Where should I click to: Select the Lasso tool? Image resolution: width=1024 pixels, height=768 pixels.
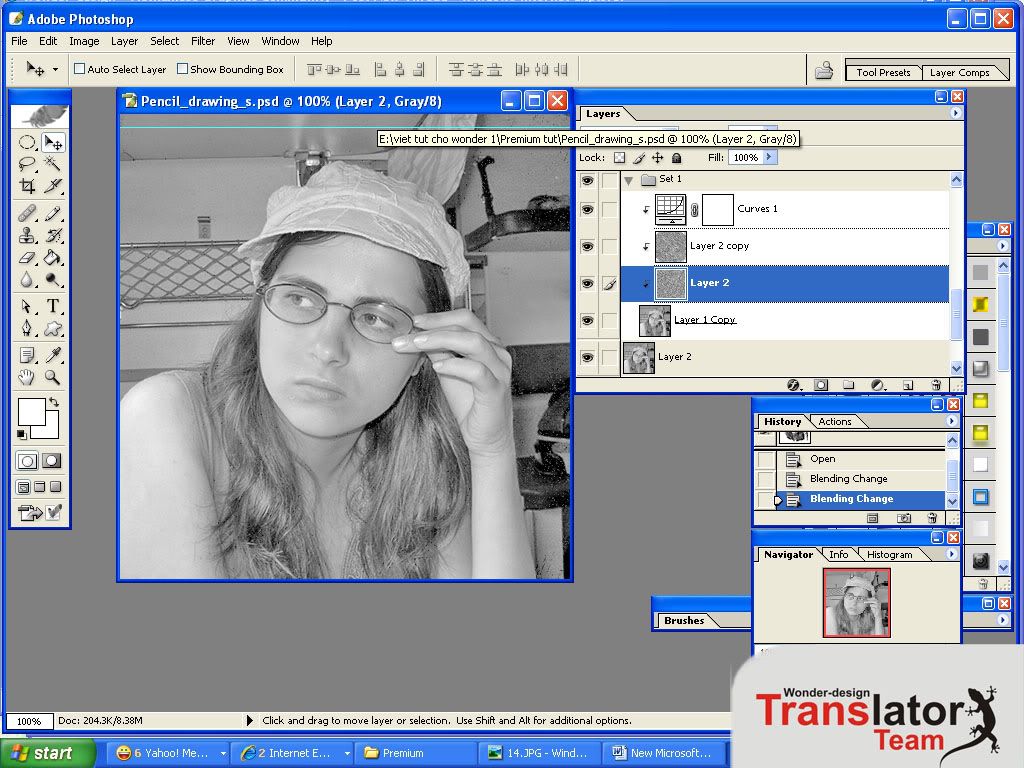tap(27, 163)
